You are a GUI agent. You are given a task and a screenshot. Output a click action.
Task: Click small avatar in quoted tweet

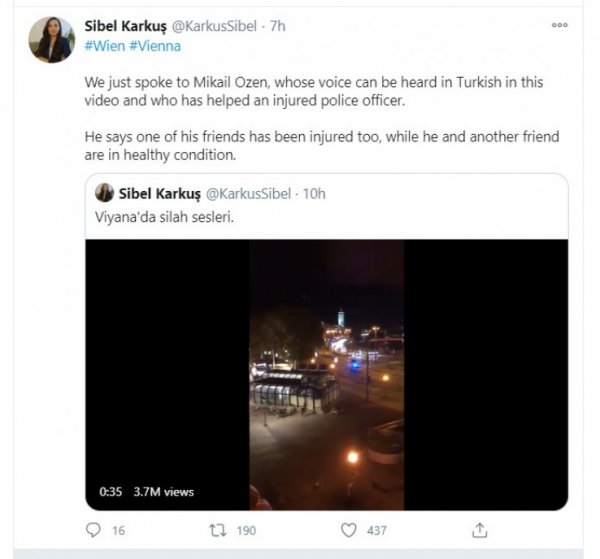click(104, 193)
